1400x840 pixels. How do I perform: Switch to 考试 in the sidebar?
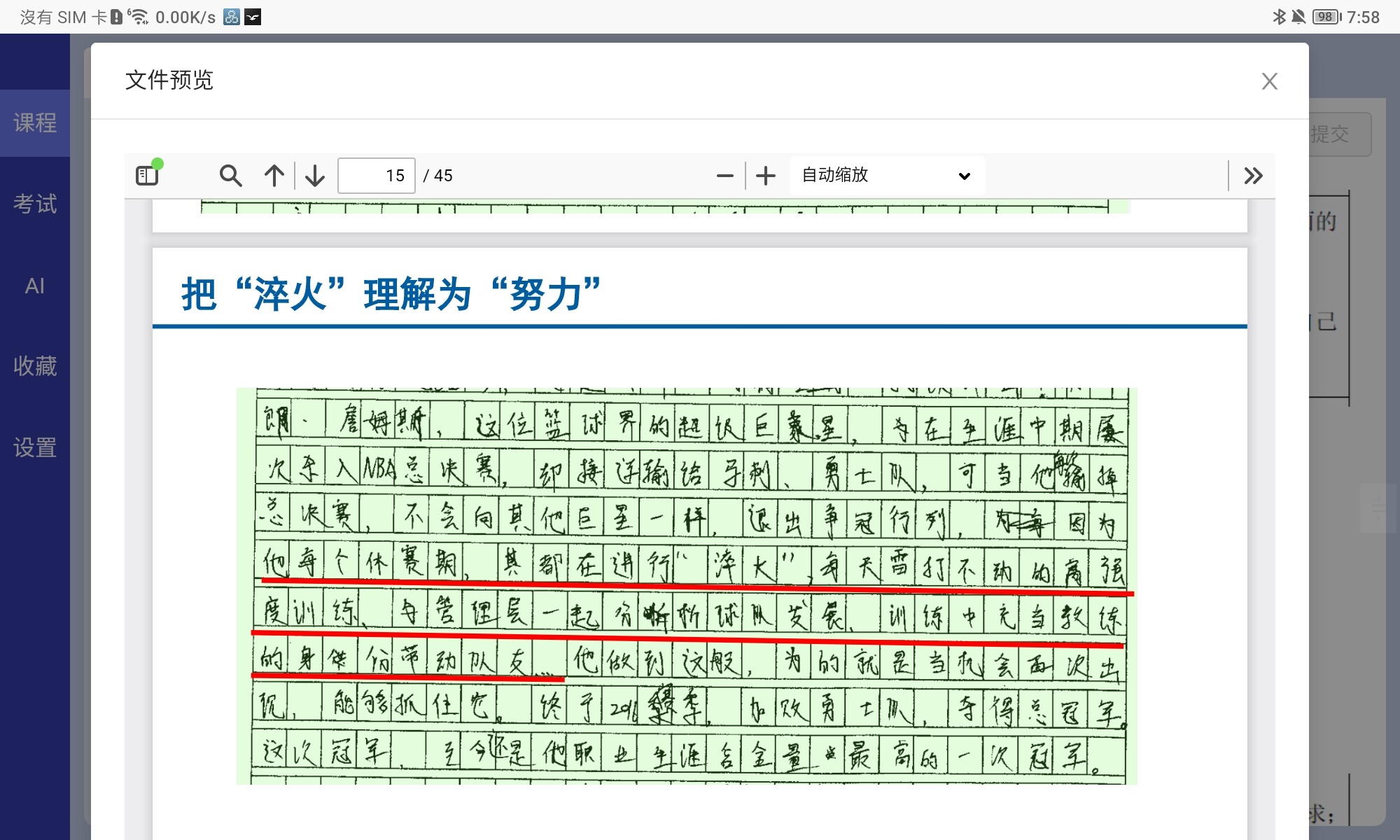(x=35, y=204)
